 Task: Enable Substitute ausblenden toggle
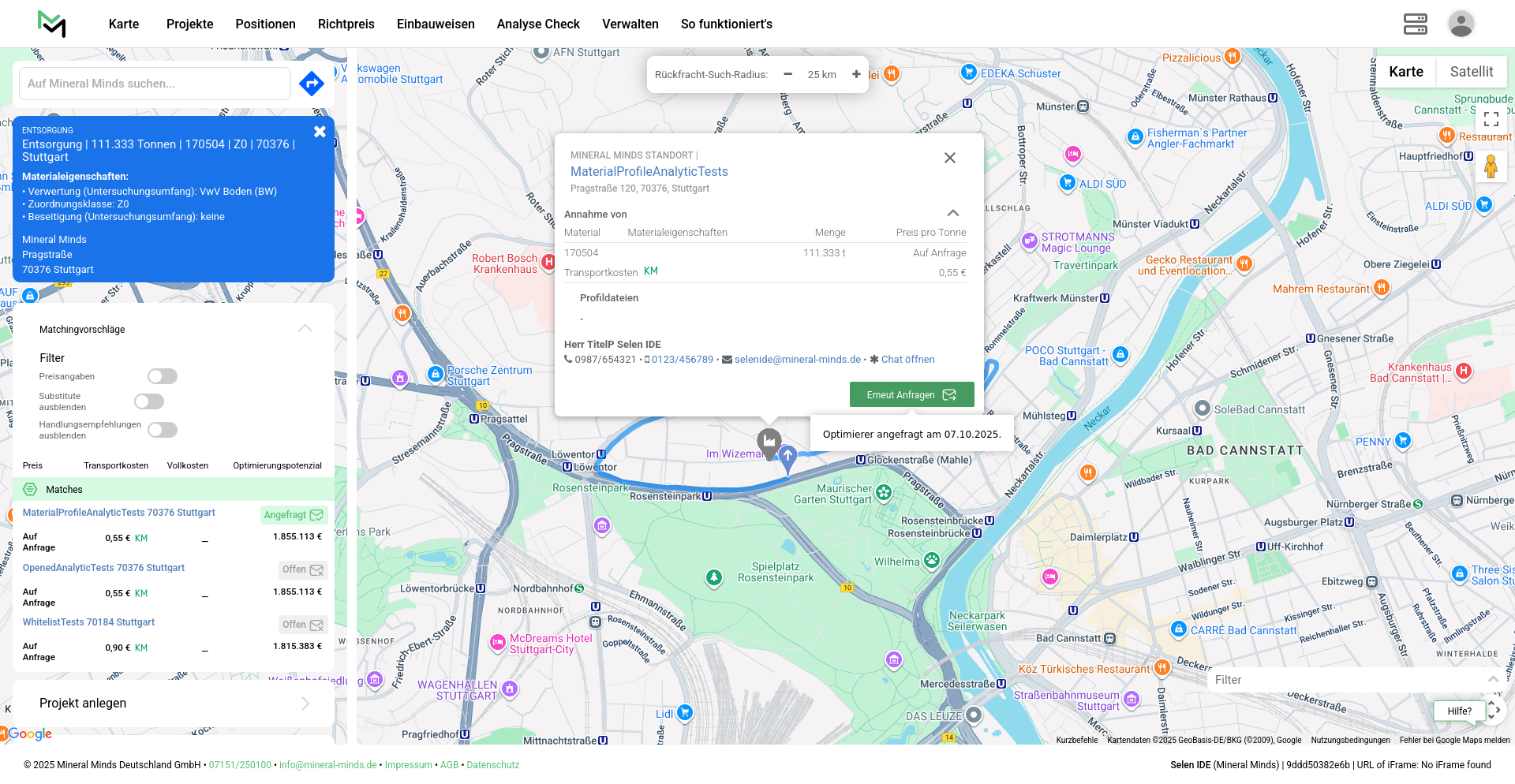(x=149, y=401)
